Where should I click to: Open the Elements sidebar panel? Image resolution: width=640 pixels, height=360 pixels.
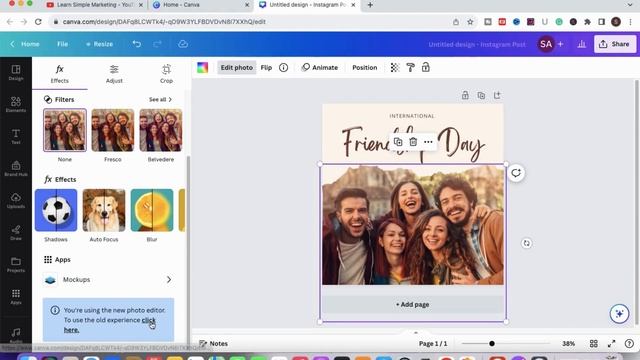tap(16, 104)
